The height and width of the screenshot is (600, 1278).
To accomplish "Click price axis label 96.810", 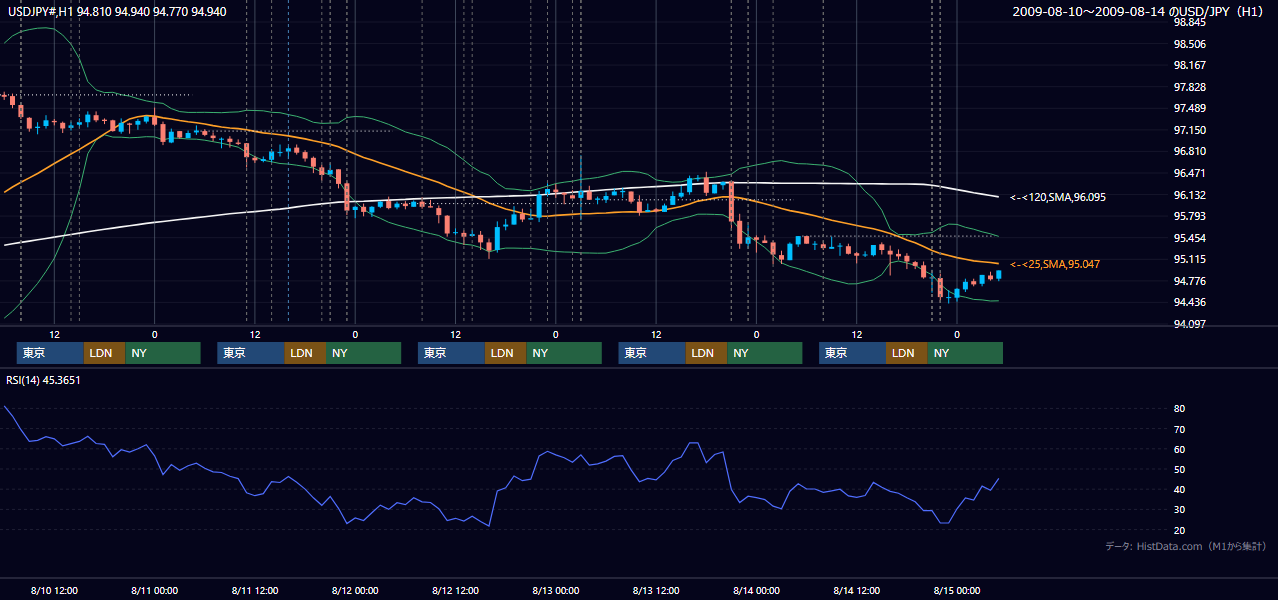I will tap(1189, 152).
